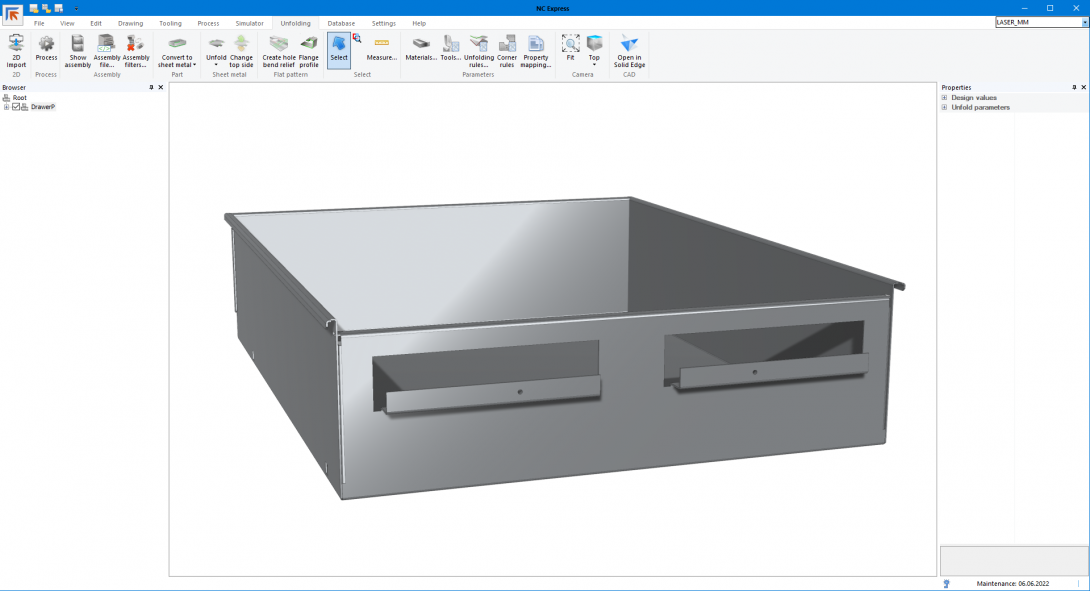Click Open in Solid Edge

629,48
